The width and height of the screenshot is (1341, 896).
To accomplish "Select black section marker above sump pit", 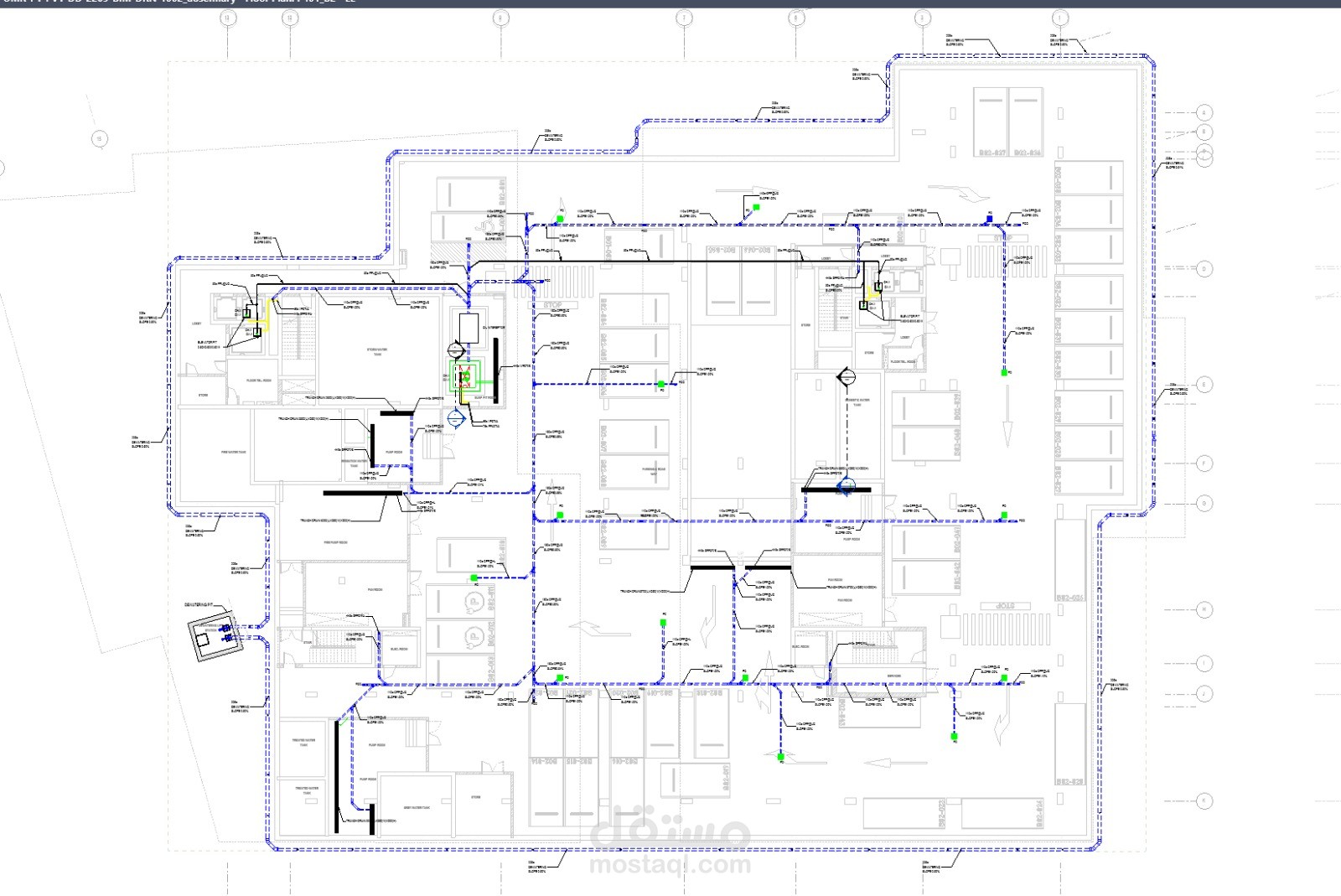I will (x=456, y=350).
